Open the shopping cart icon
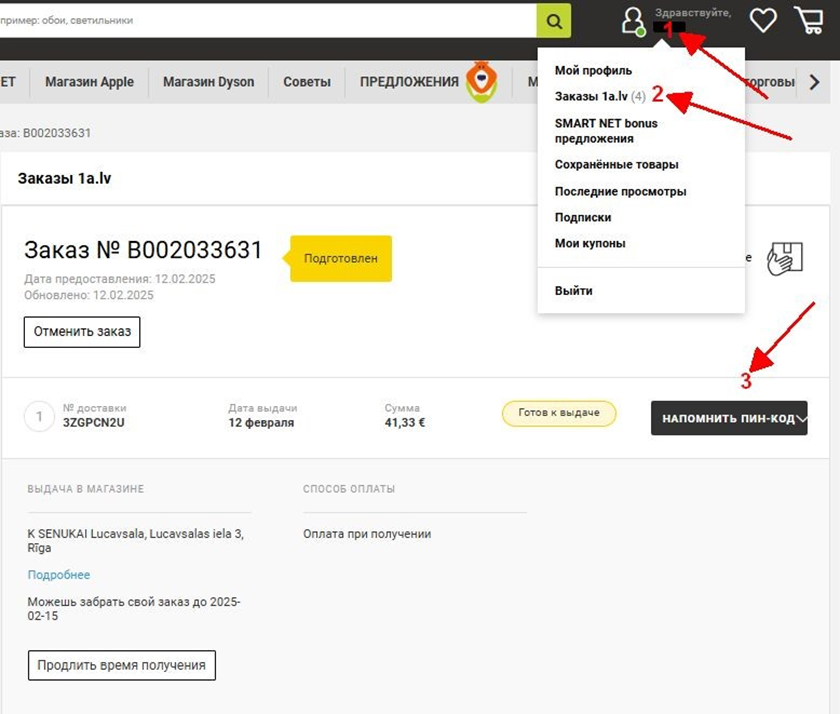 809,20
